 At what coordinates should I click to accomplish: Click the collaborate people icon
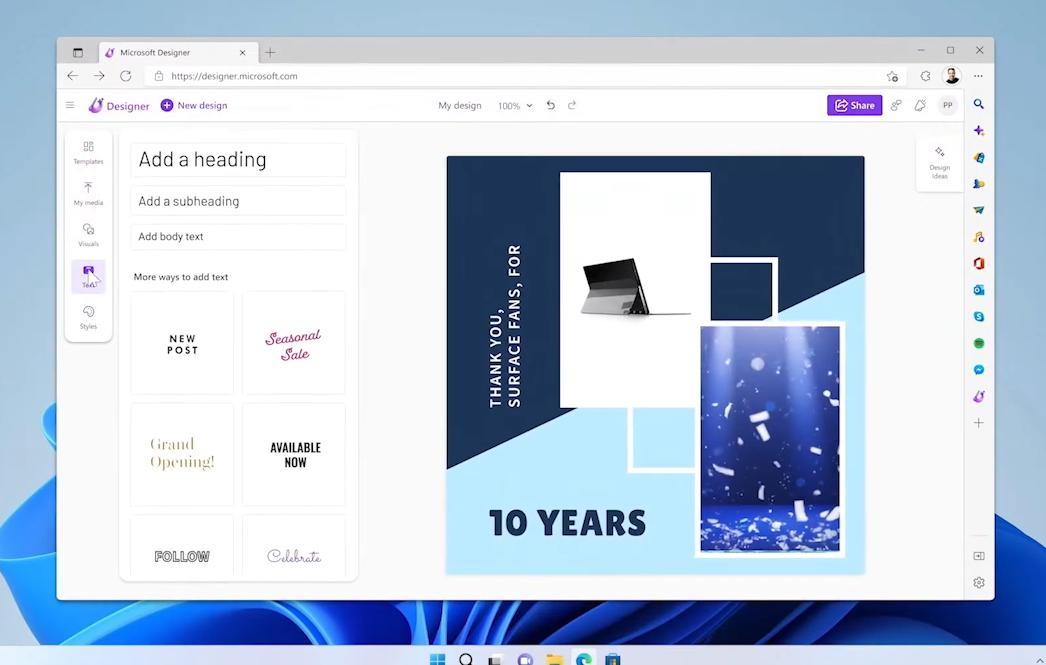coord(896,105)
